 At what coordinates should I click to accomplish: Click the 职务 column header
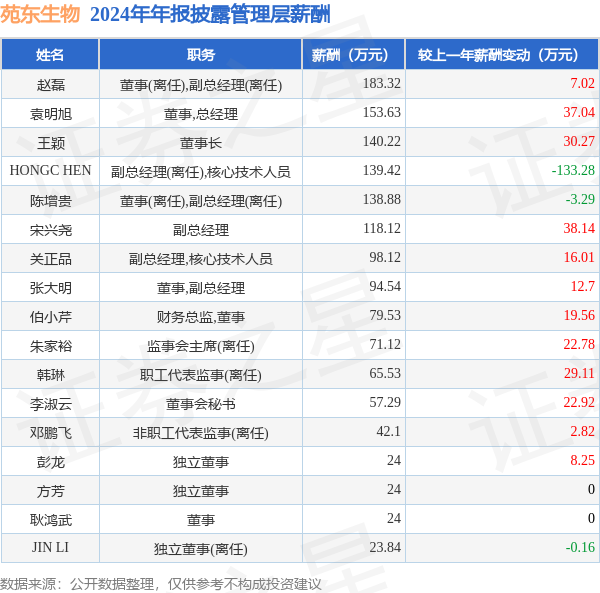pyautogui.click(x=201, y=55)
